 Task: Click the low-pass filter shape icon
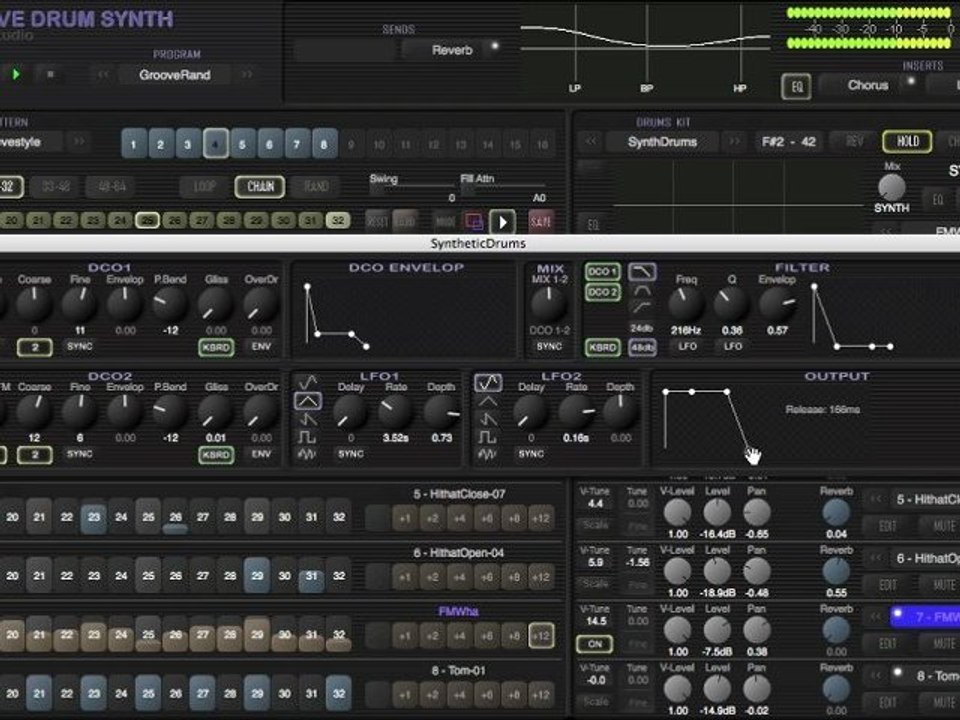click(x=641, y=272)
